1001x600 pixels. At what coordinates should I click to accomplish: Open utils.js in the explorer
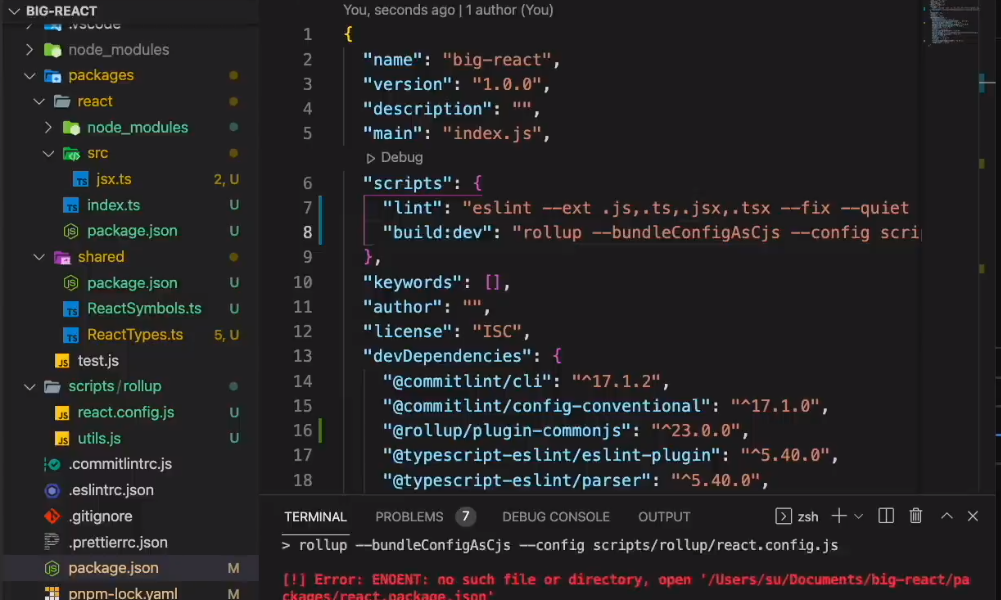coord(99,439)
